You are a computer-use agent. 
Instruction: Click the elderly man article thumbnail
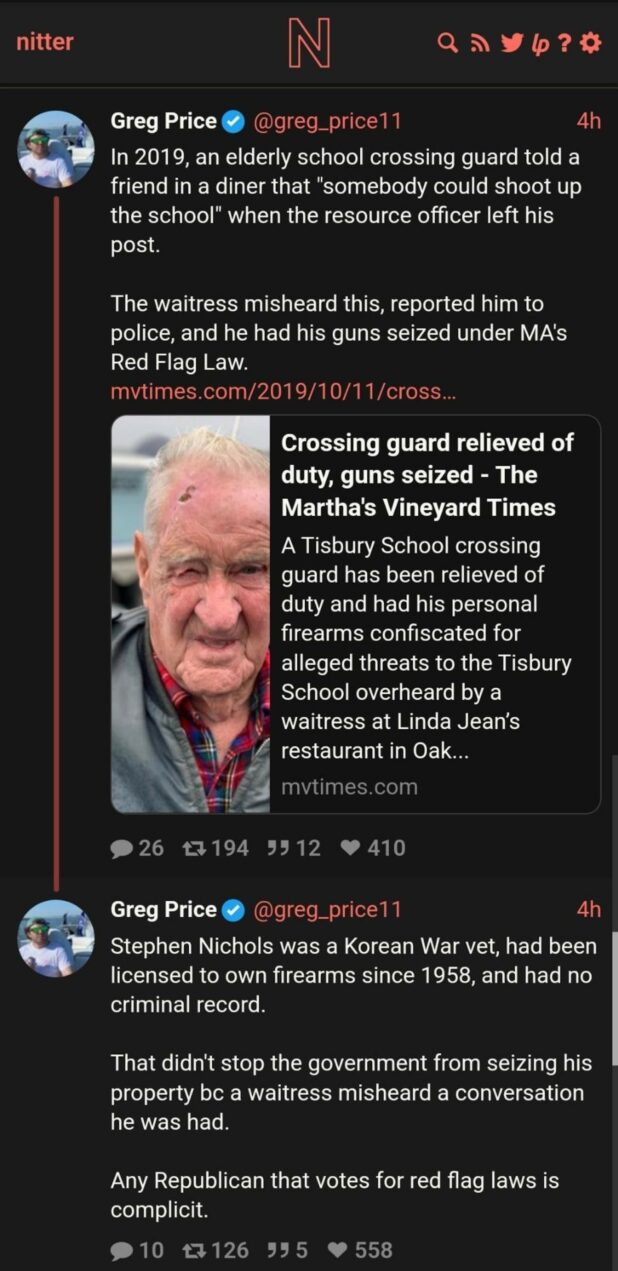point(191,613)
